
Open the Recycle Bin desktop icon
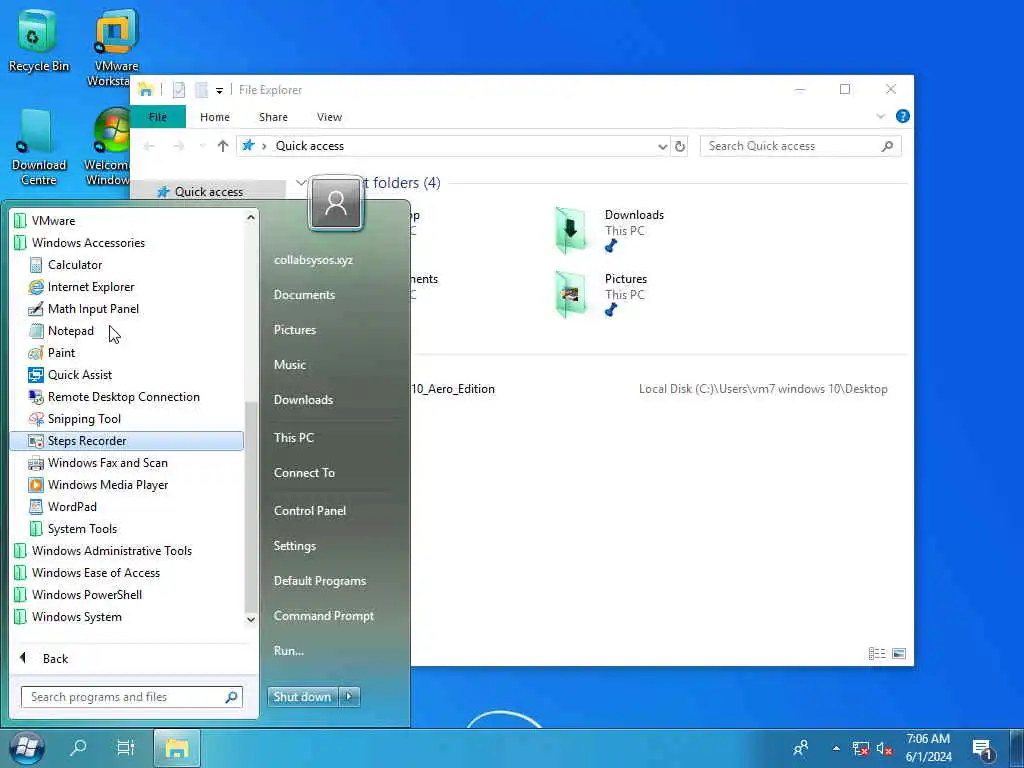(38, 42)
